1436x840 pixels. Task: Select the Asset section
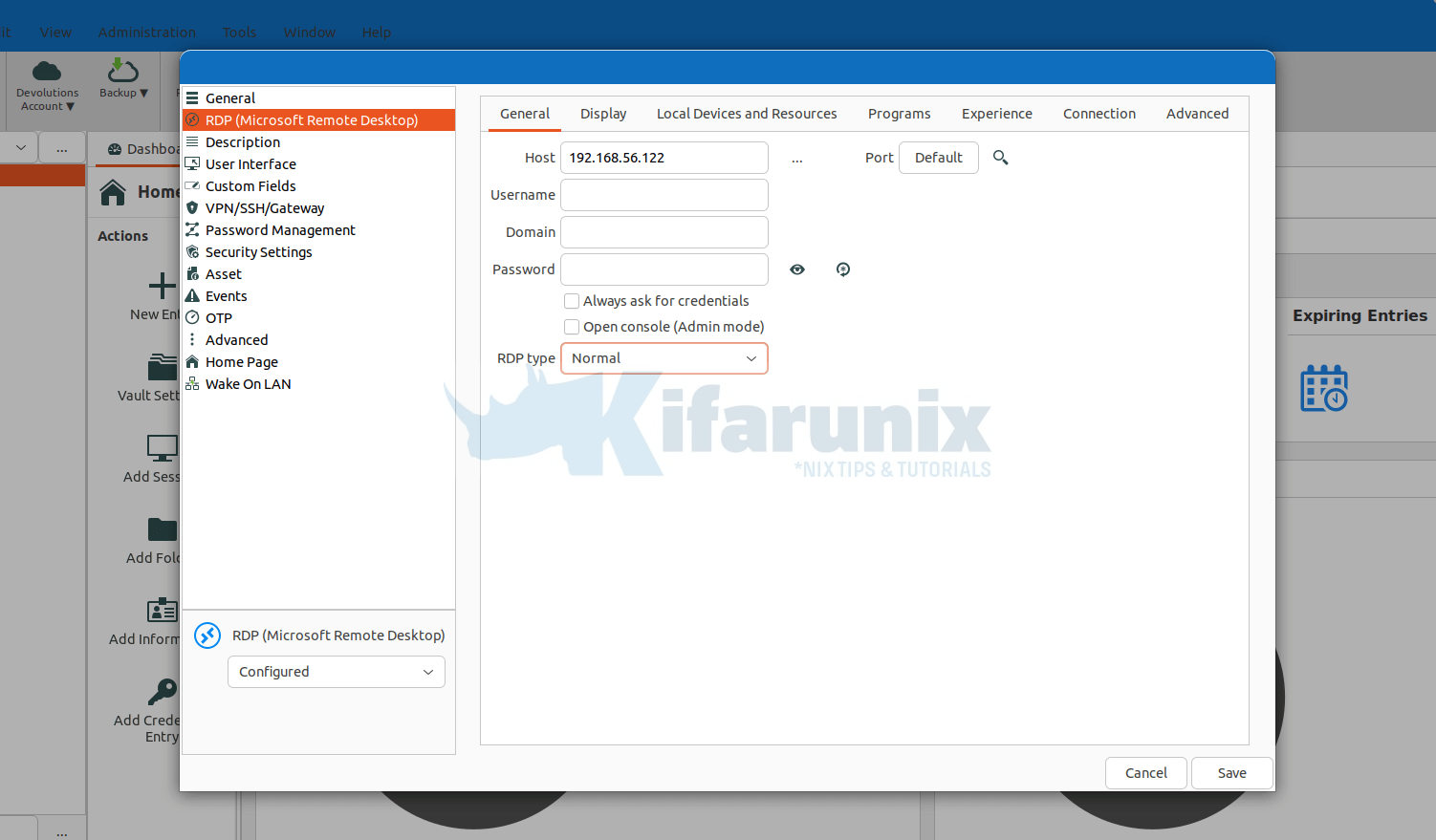coord(224,273)
